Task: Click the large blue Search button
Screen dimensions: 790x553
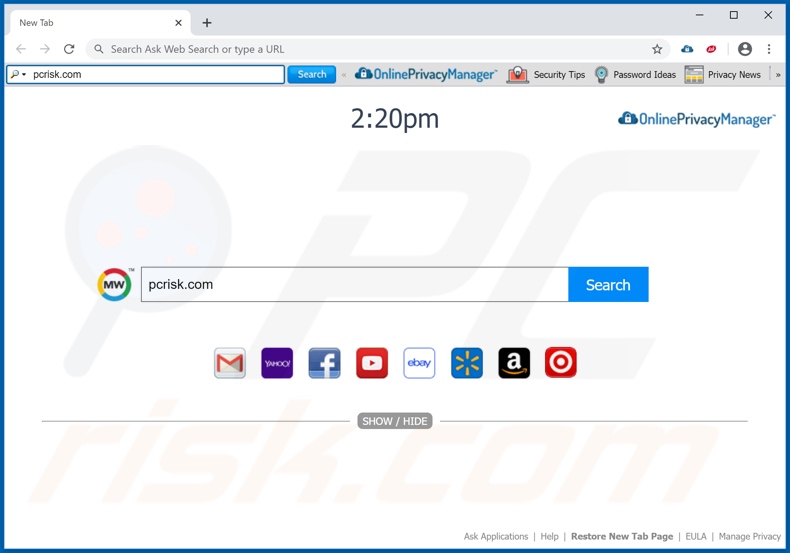Action: pyautogui.click(x=608, y=285)
